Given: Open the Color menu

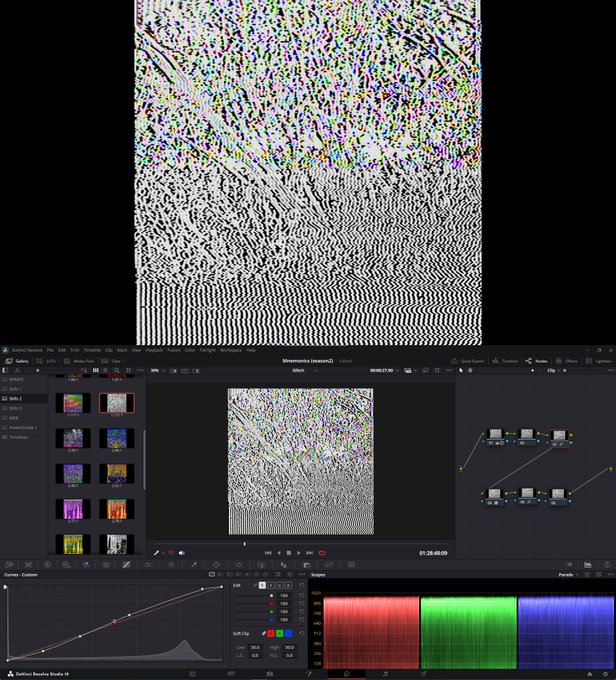Looking at the screenshot, I should point(190,350).
